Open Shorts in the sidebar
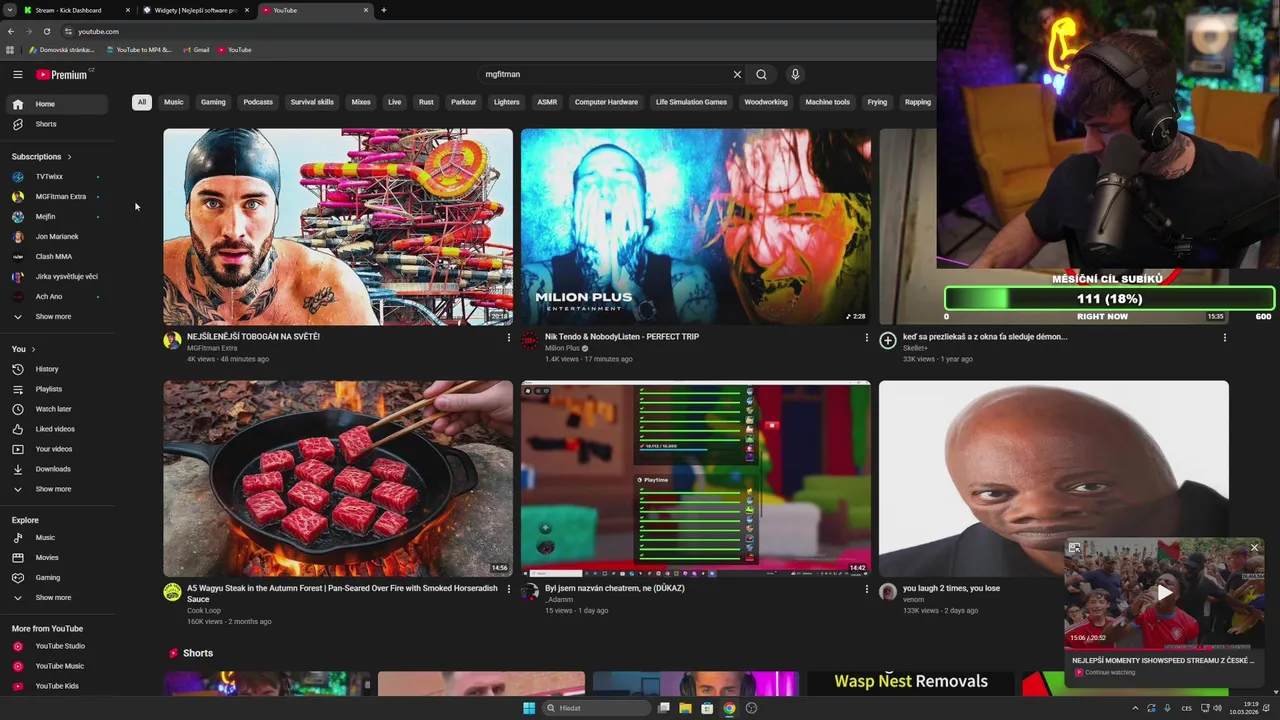Image resolution: width=1280 pixels, height=720 pixels. [x=57, y=124]
